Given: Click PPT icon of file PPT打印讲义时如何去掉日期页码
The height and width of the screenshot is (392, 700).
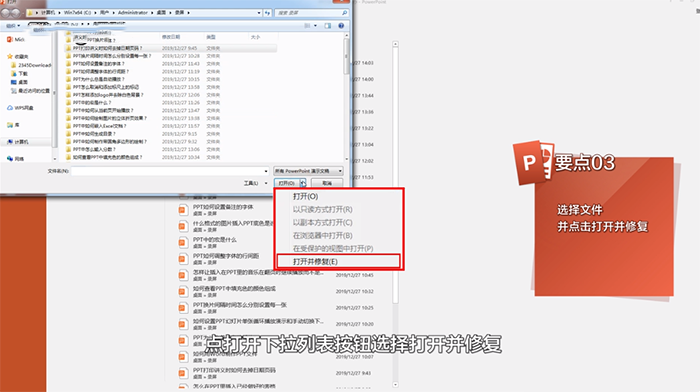Looking at the screenshot, I should coord(183,373).
